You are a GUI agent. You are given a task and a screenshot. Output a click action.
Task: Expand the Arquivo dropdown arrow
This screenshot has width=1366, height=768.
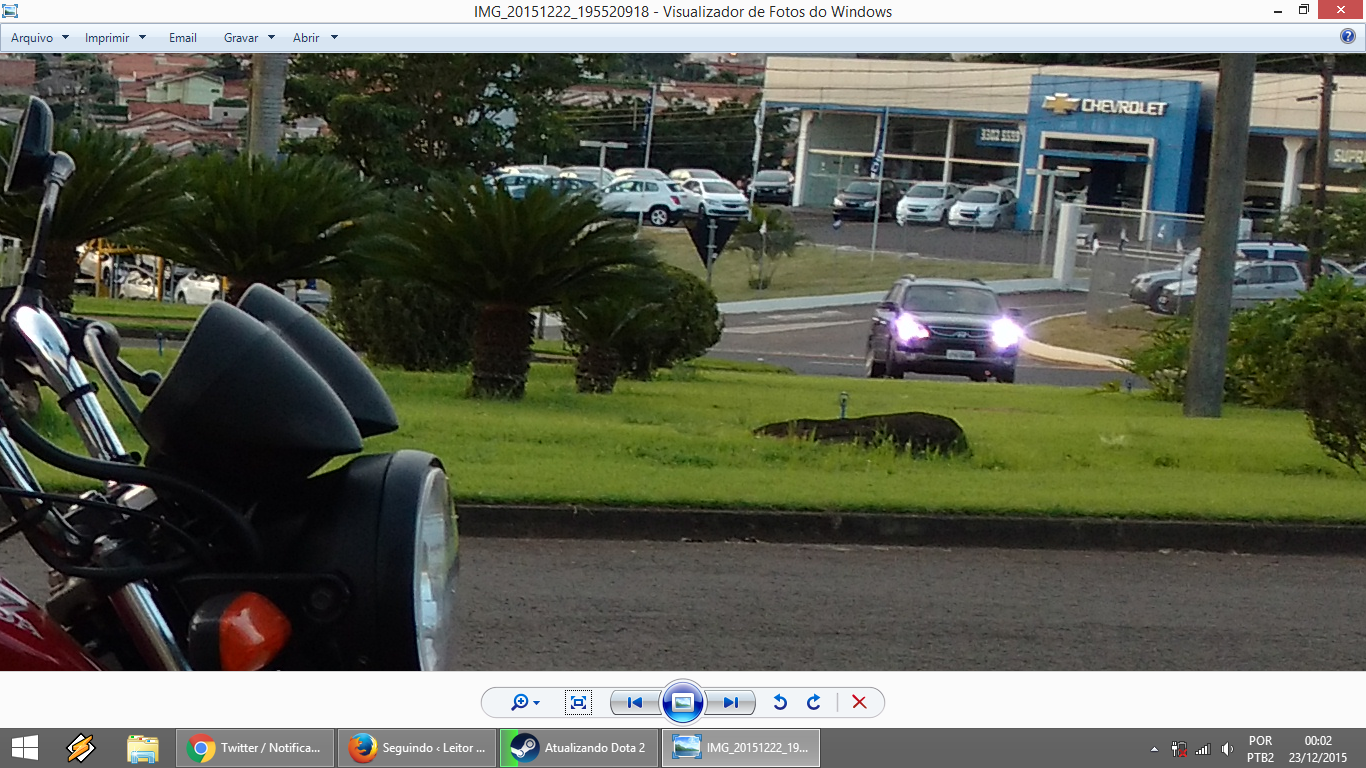point(65,37)
